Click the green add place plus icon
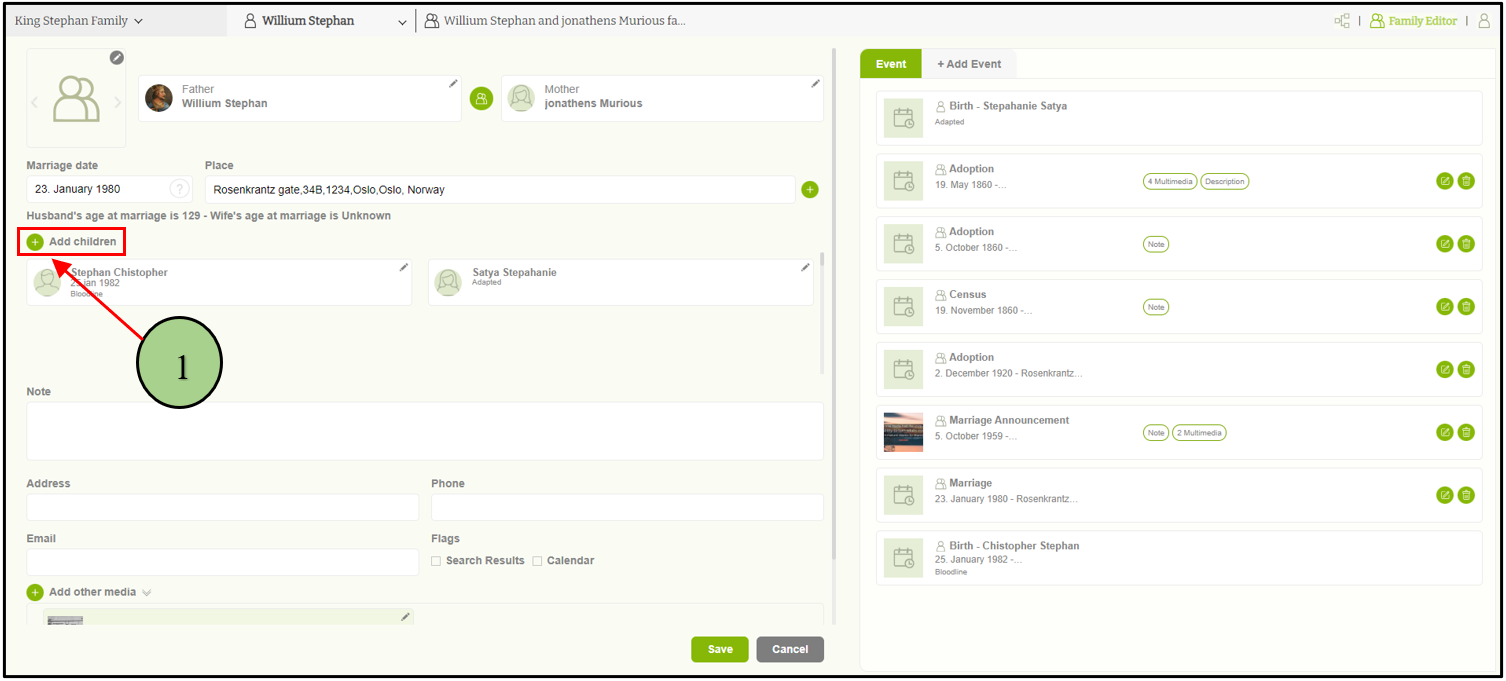 (x=810, y=190)
